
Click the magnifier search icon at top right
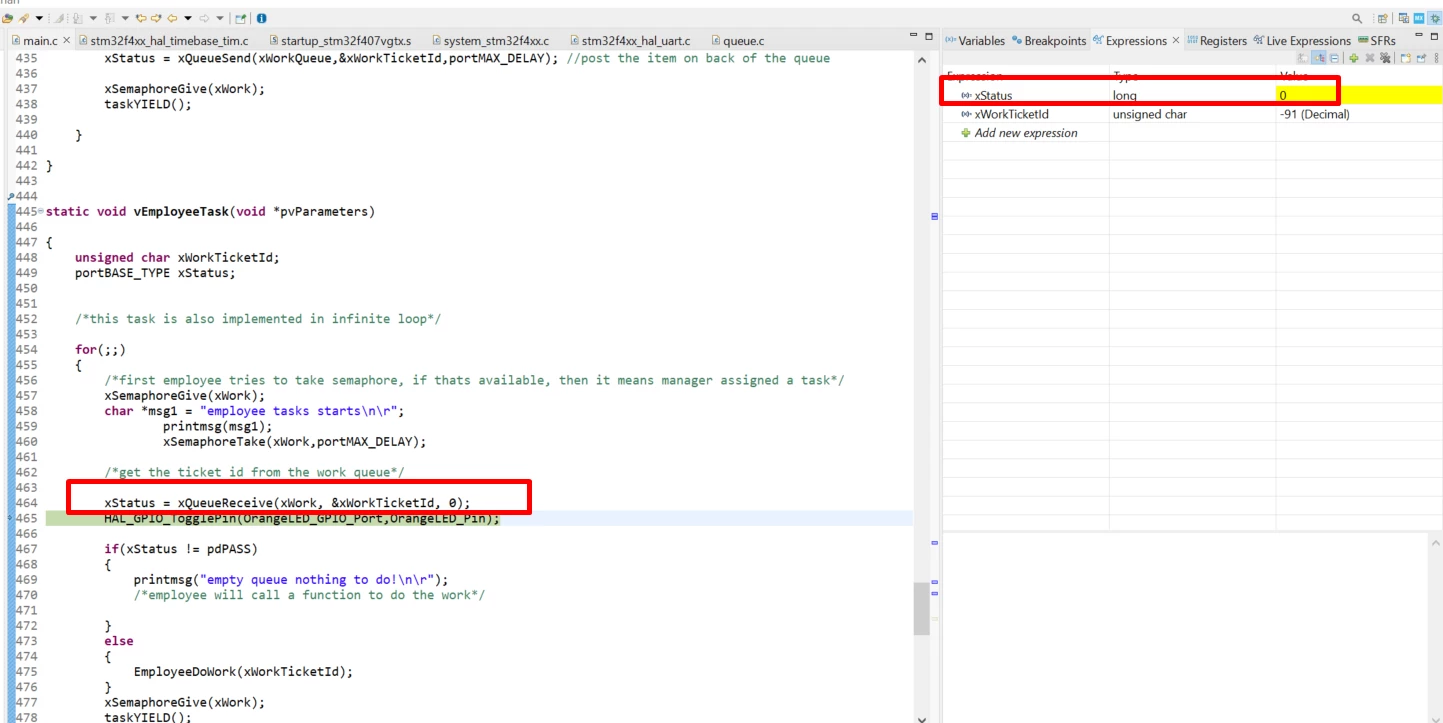click(1357, 18)
